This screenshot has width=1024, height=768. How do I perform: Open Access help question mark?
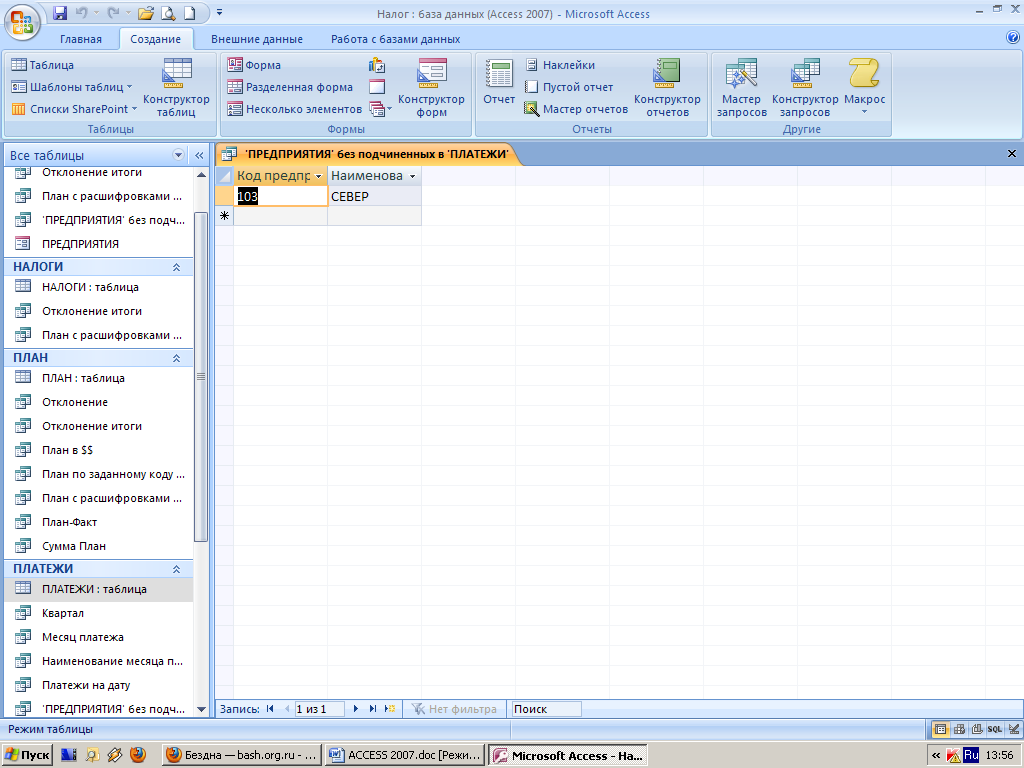(x=1013, y=38)
